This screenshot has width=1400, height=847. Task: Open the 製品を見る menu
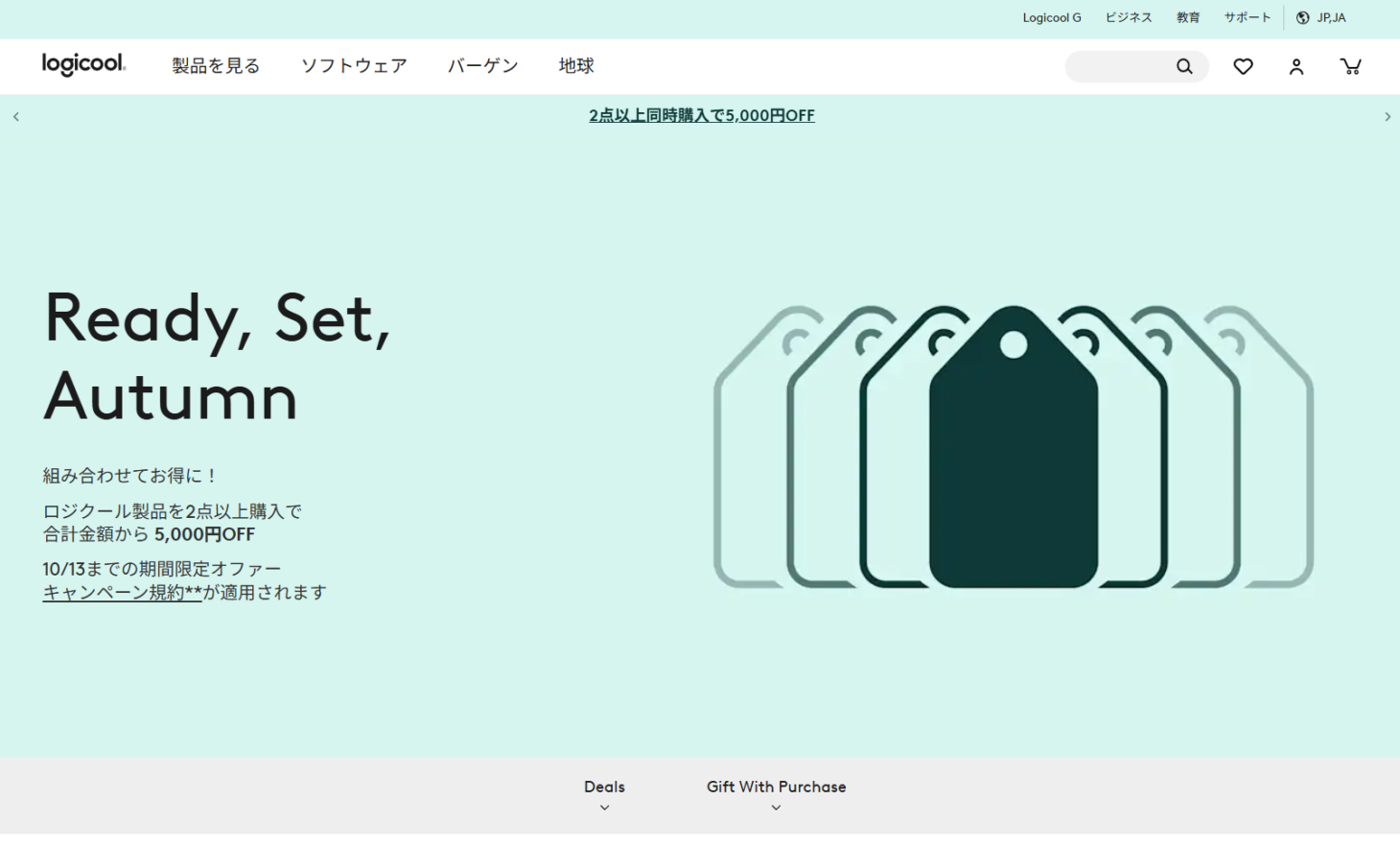216,65
